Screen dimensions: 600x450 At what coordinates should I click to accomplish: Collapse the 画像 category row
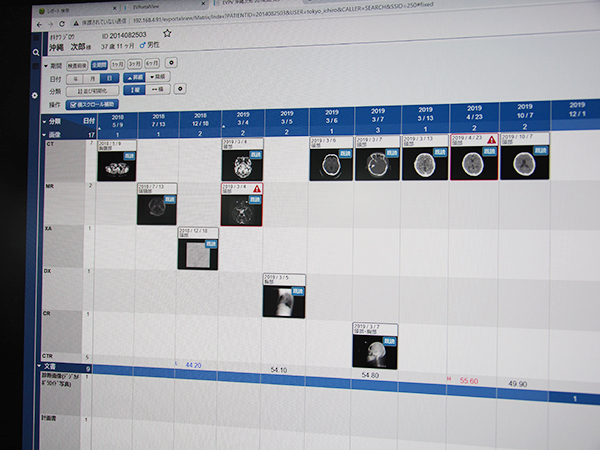coord(42,132)
